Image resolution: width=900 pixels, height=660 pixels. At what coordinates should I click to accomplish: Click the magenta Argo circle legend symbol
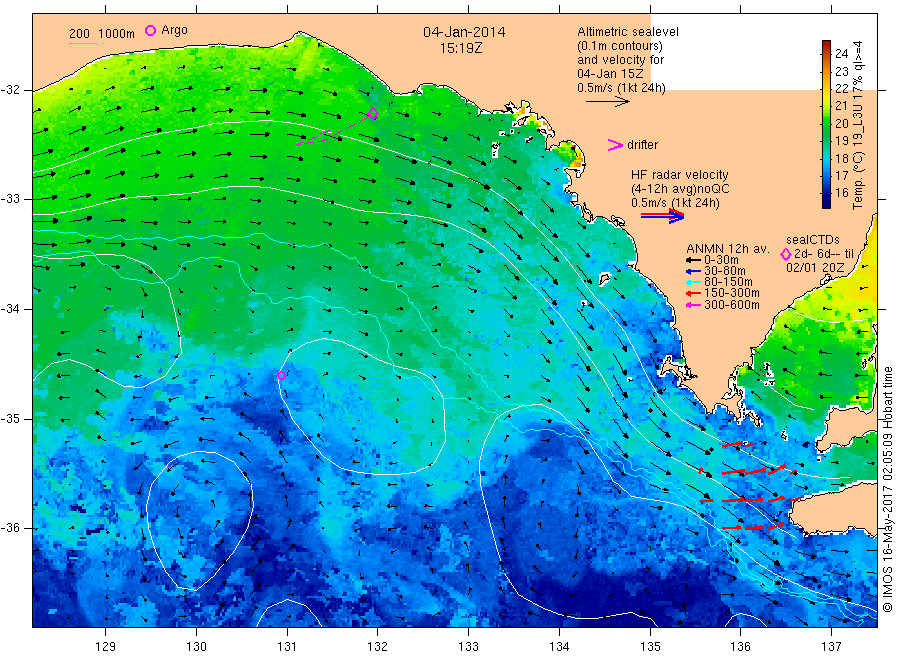pyautogui.click(x=150, y=30)
